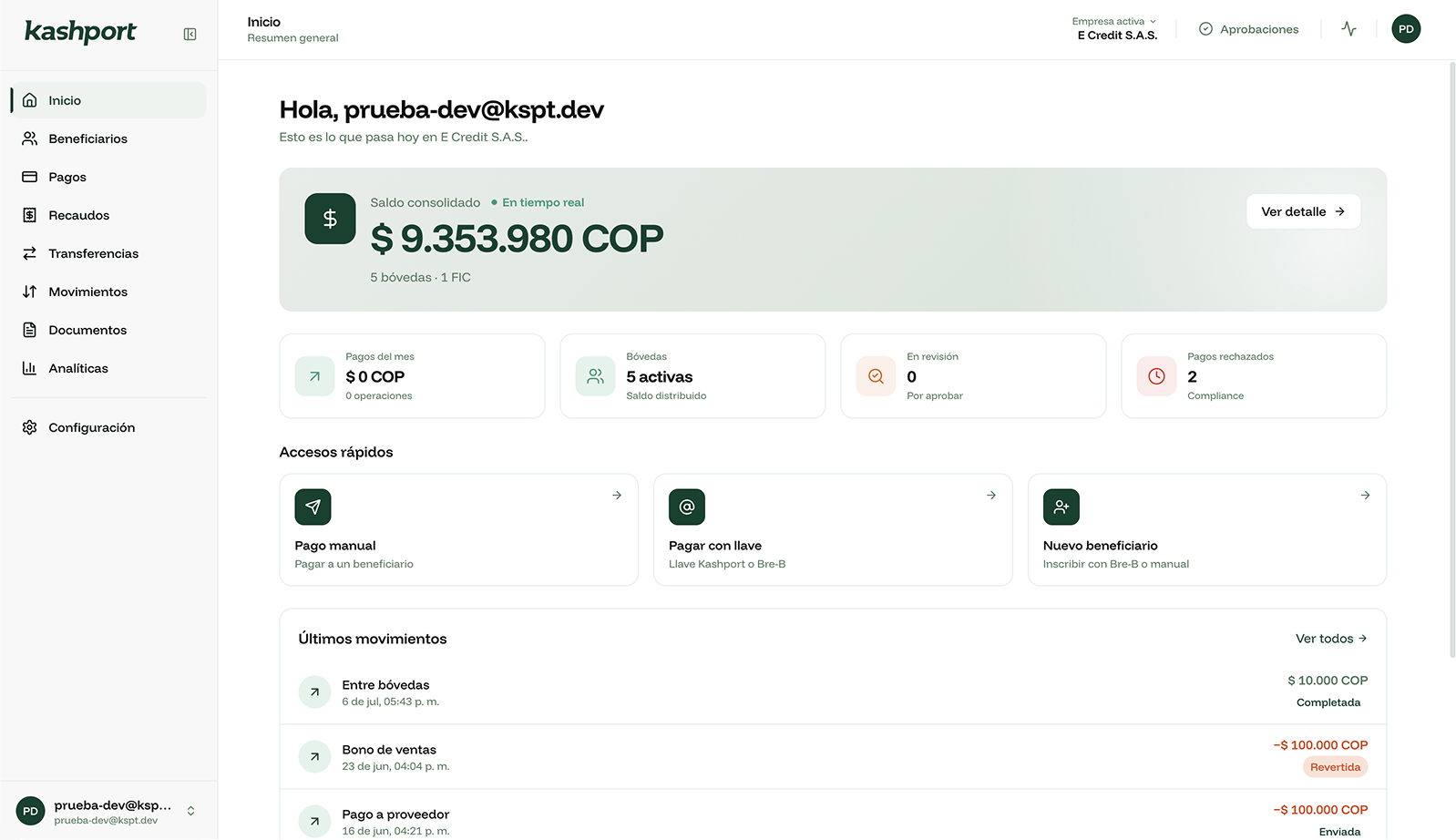Open Movimientos in the sidebar

click(108, 292)
